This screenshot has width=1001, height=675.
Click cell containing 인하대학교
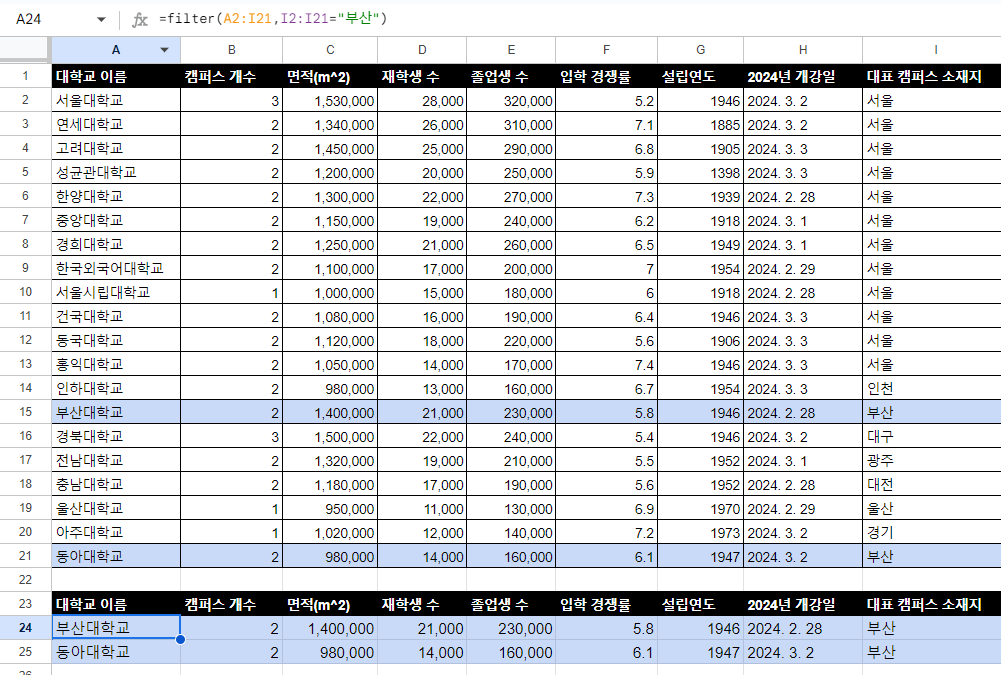point(116,388)
